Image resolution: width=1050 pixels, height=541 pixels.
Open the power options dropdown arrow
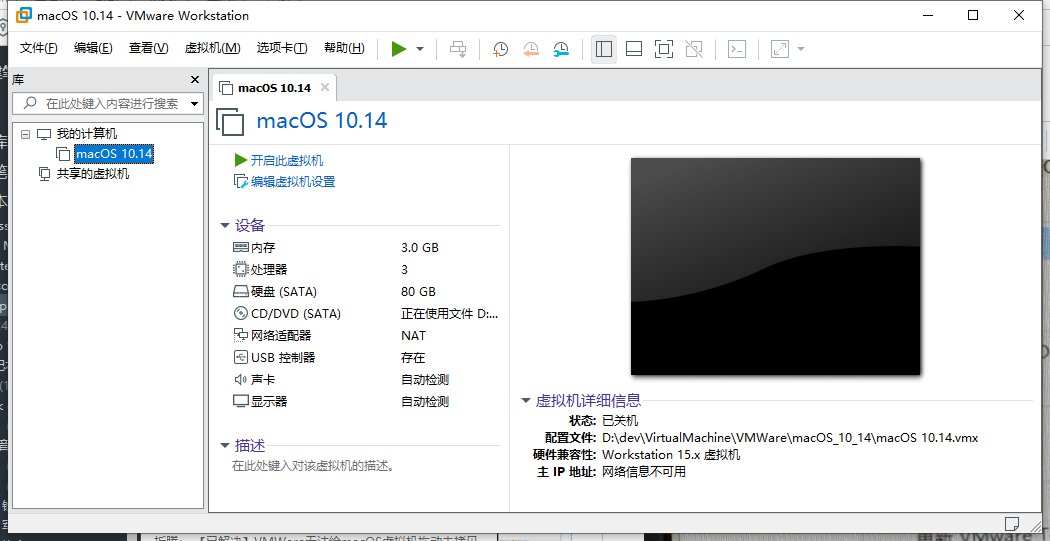(420, 49)
